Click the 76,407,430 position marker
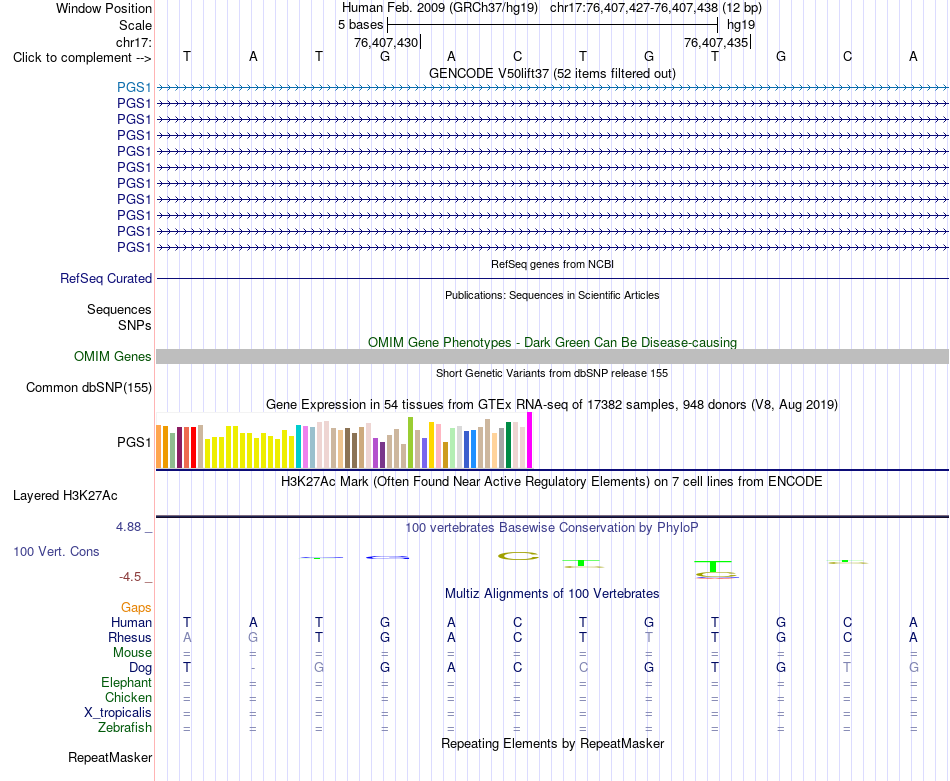Screen dimensions: 950x781 click(x=386, y=42)
